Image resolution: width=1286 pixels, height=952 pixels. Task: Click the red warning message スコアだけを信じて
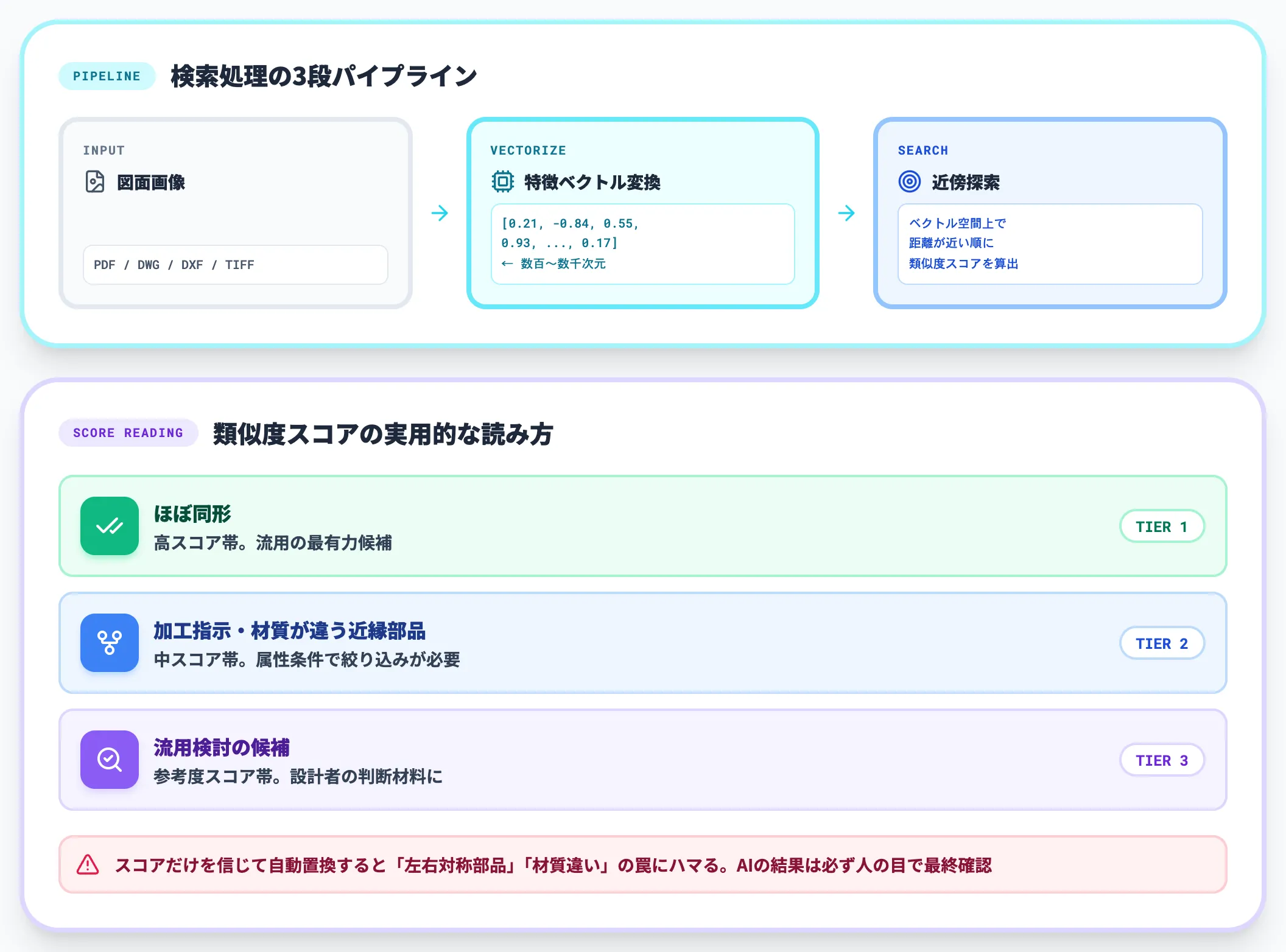[553, 865]
